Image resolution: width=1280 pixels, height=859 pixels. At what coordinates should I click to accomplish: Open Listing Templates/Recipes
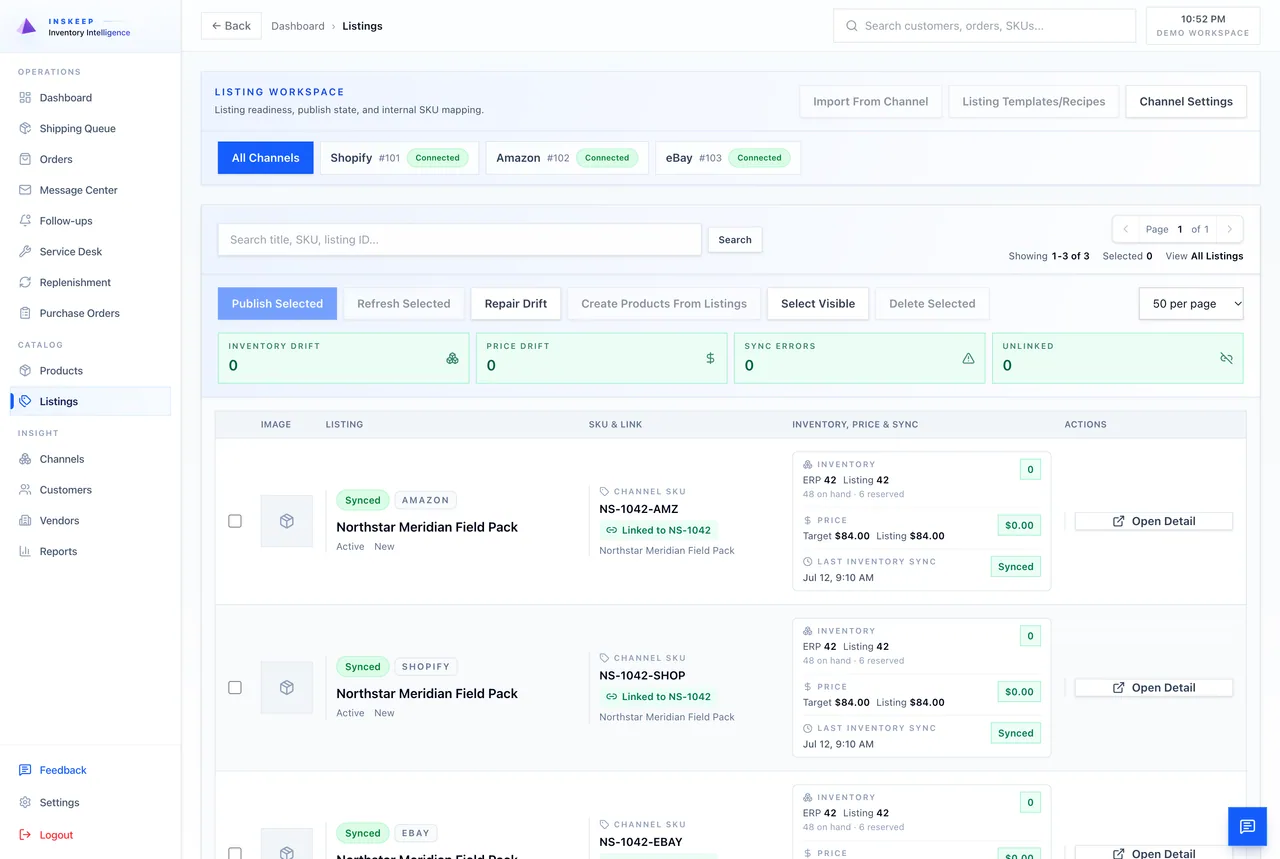[1033, 101]
